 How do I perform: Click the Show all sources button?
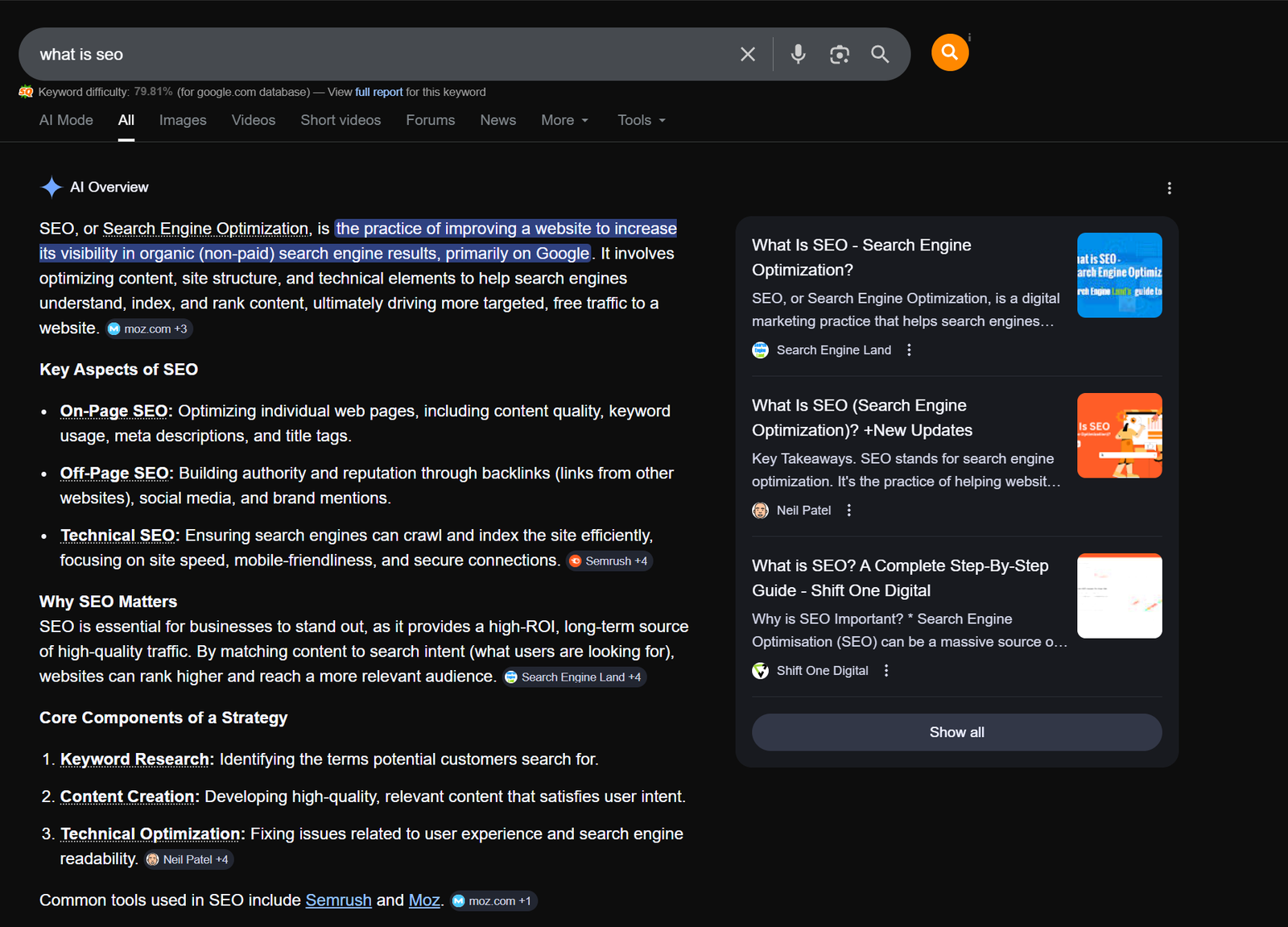[956, 732]
